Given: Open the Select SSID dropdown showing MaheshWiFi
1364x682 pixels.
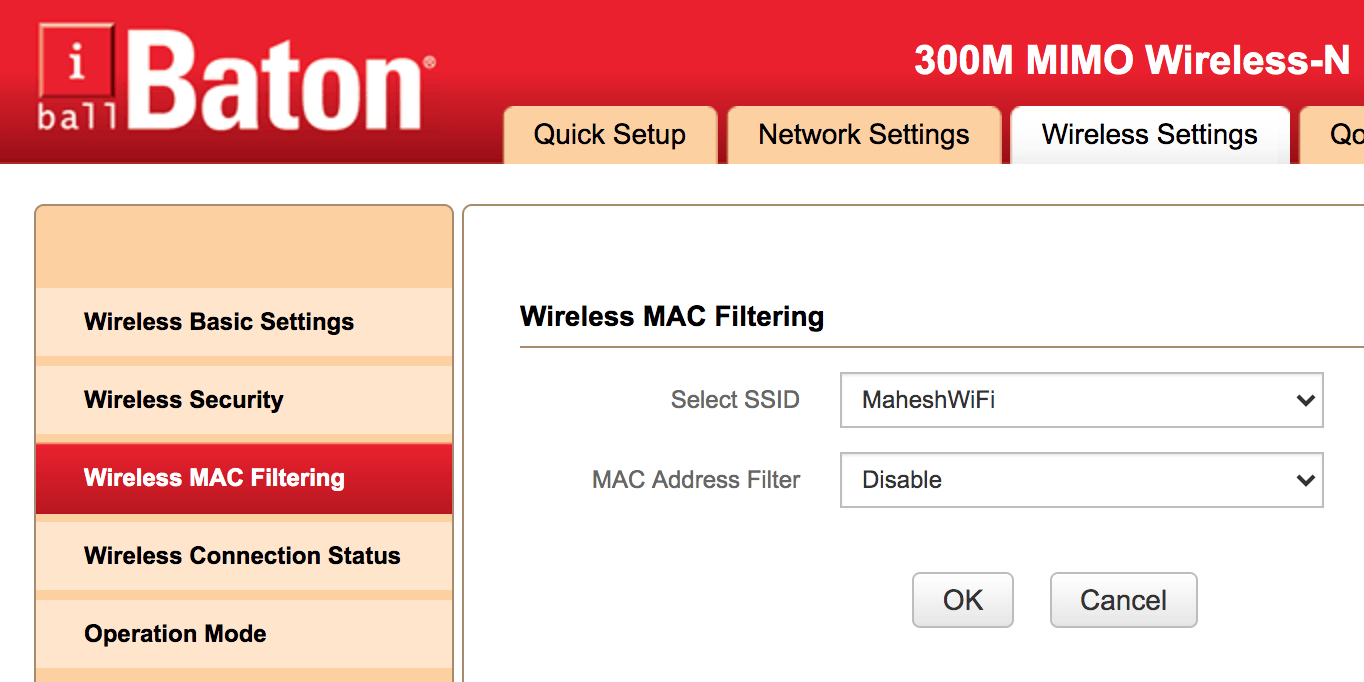Looking at the screenshot, I should tap(1070, 400).
